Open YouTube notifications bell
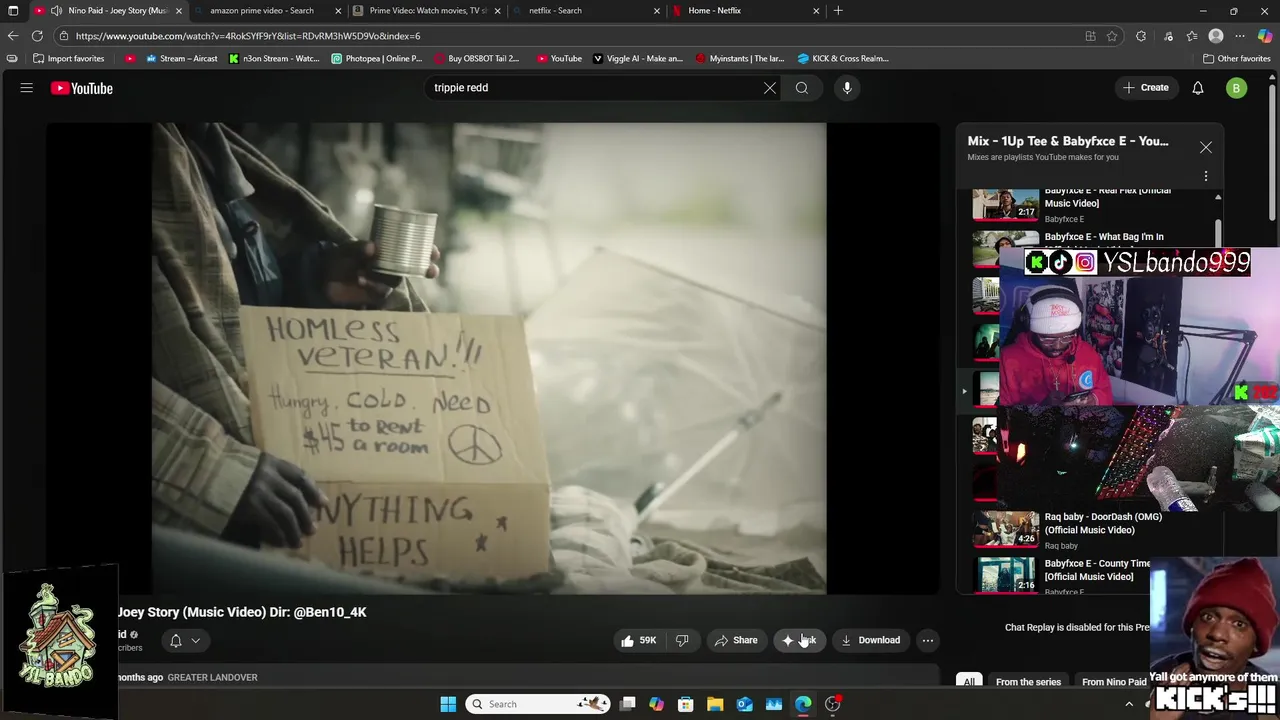Image resolution: width=1280 pixels, height=720 pixels. click(x=1198, y=88)
